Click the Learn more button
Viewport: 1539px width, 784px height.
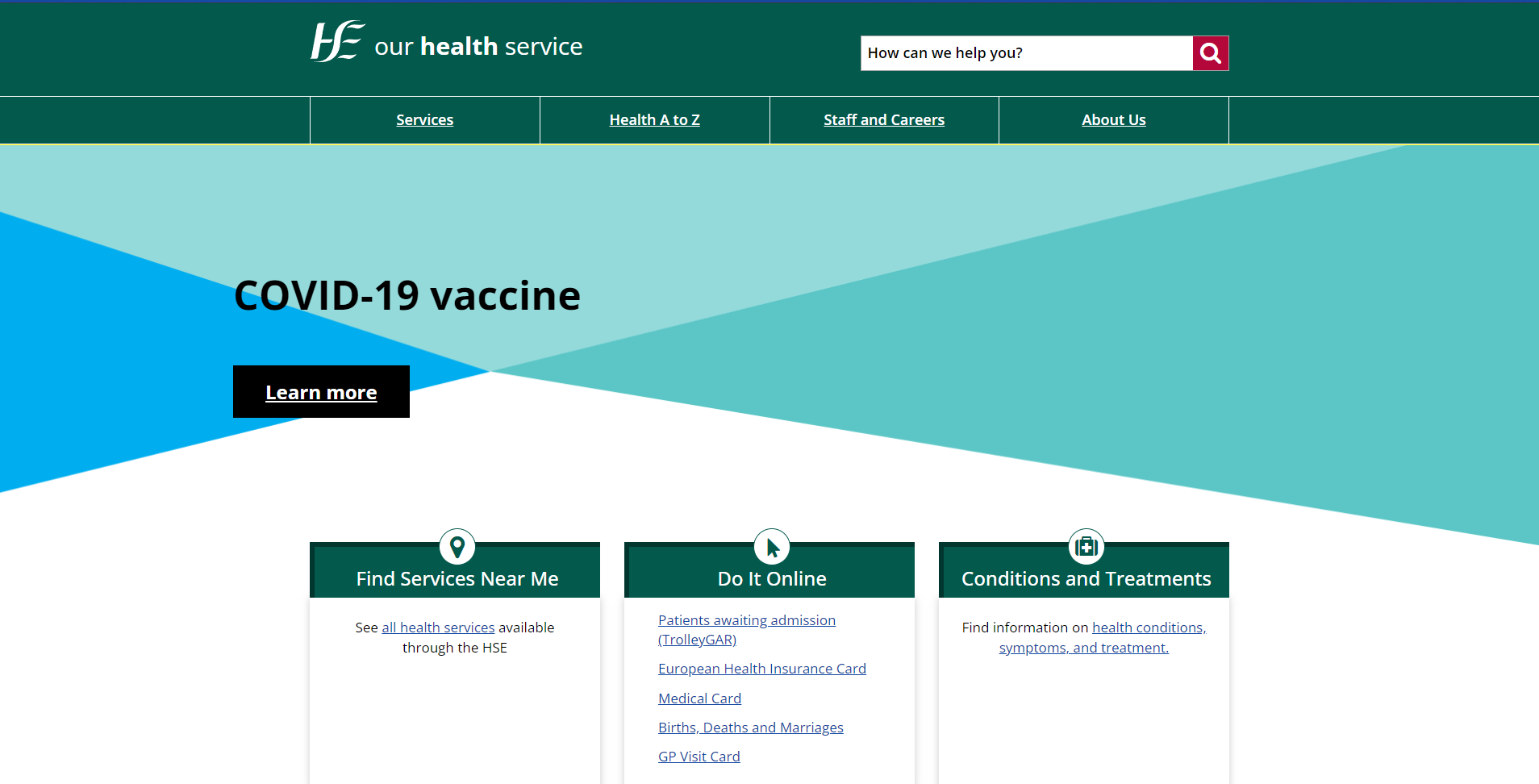(321, 392)
